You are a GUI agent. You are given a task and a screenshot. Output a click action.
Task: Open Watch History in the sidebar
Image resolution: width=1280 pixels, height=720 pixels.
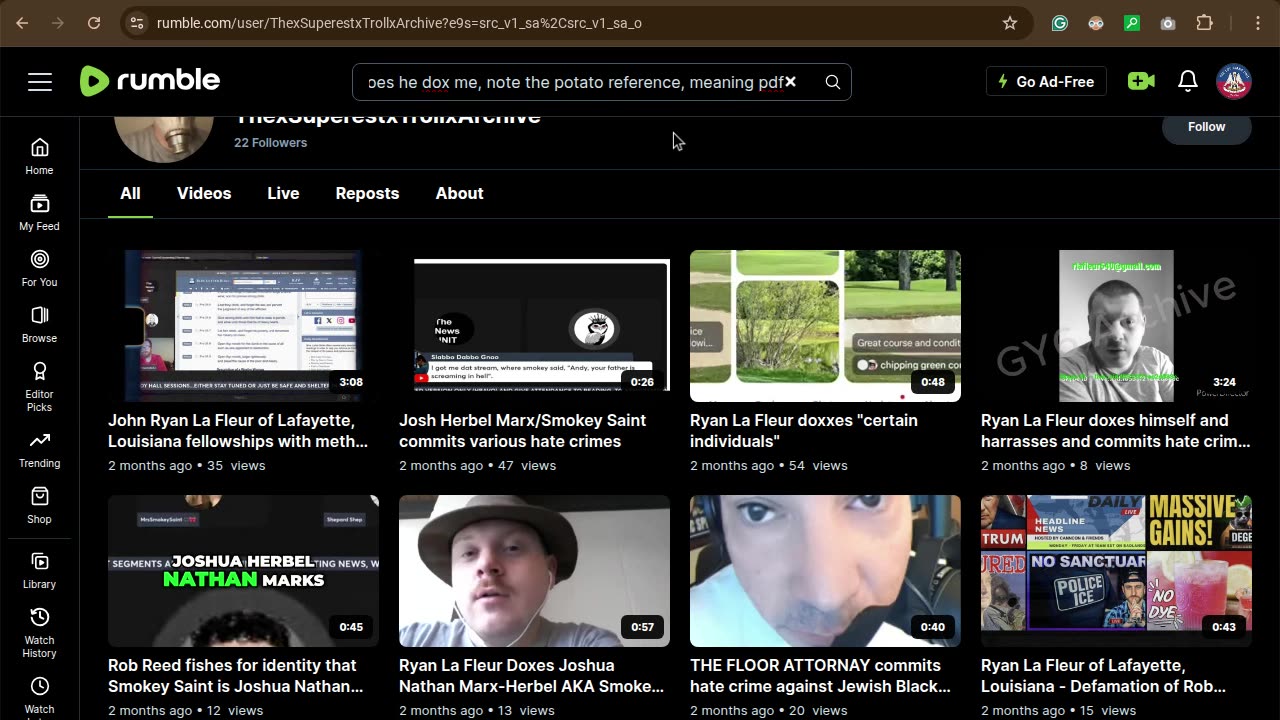40,632
